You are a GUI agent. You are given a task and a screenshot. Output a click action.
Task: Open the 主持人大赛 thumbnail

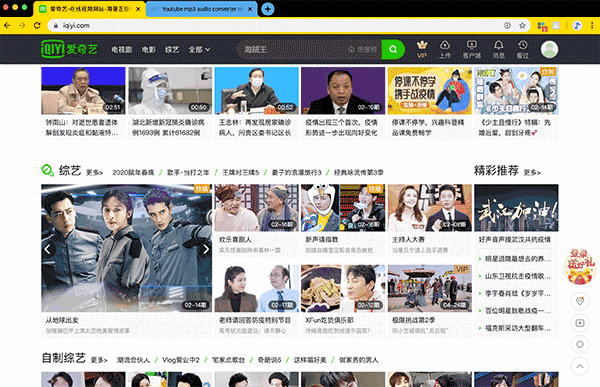[x=430, y=208]
